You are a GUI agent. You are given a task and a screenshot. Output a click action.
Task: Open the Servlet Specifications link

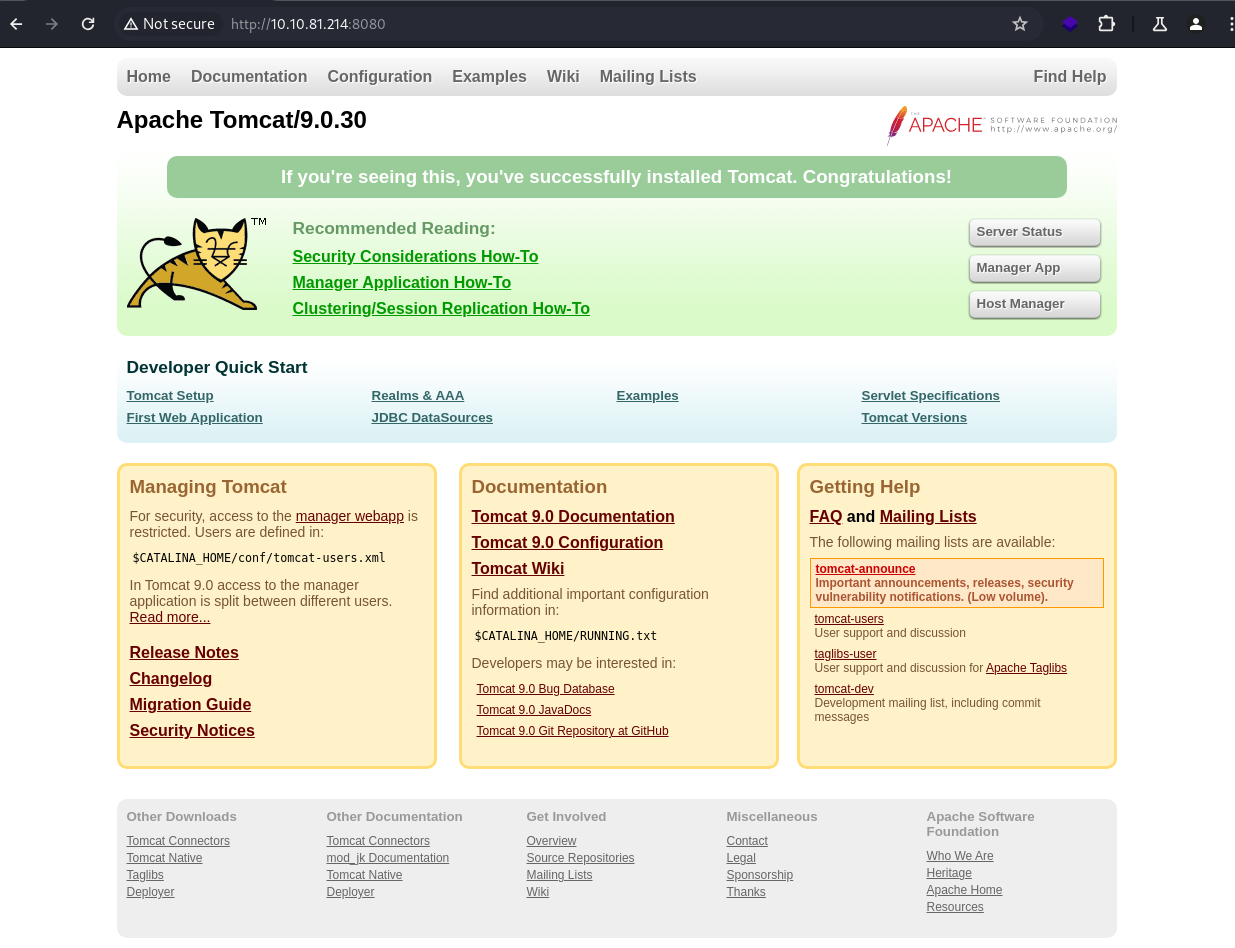coord(931,396)
